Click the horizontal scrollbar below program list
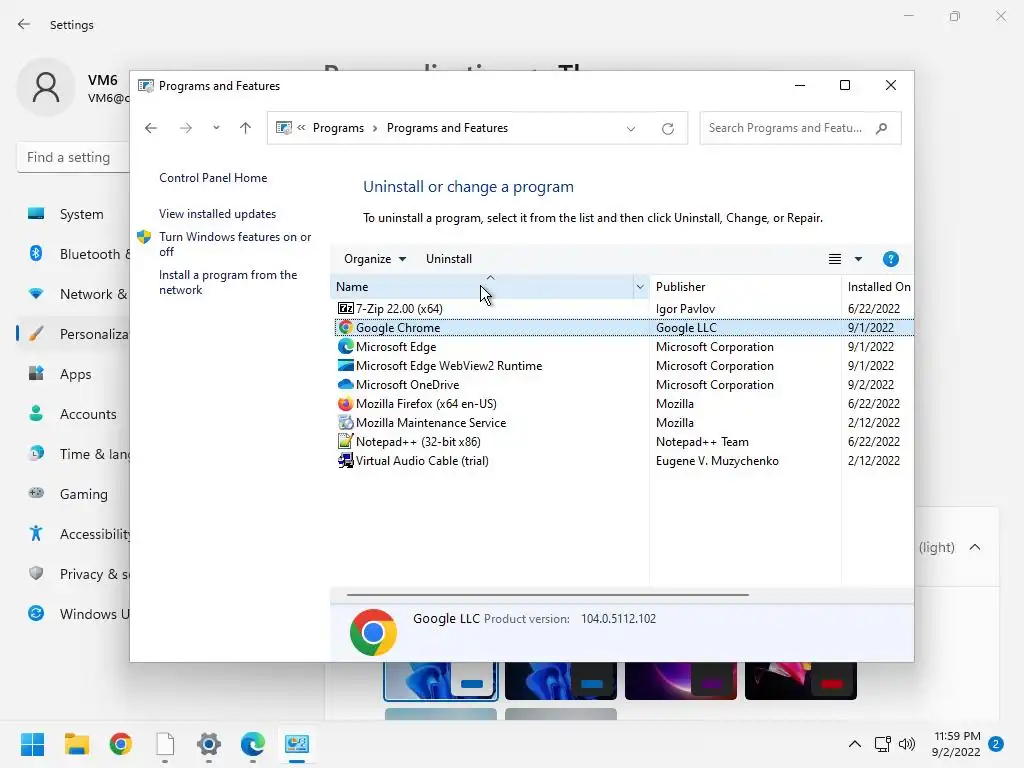 pos(547,595)
